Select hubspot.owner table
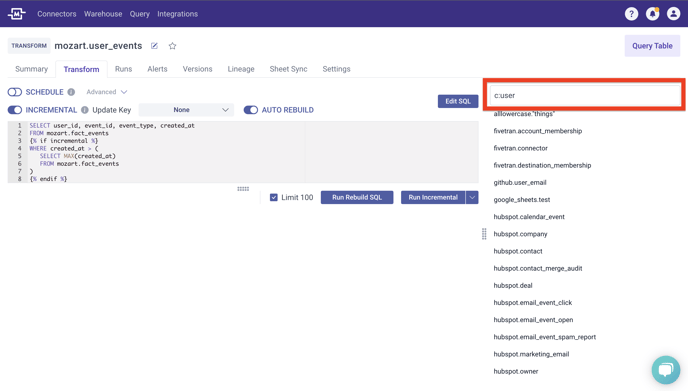The image size is (688, 391). point(516,371)
